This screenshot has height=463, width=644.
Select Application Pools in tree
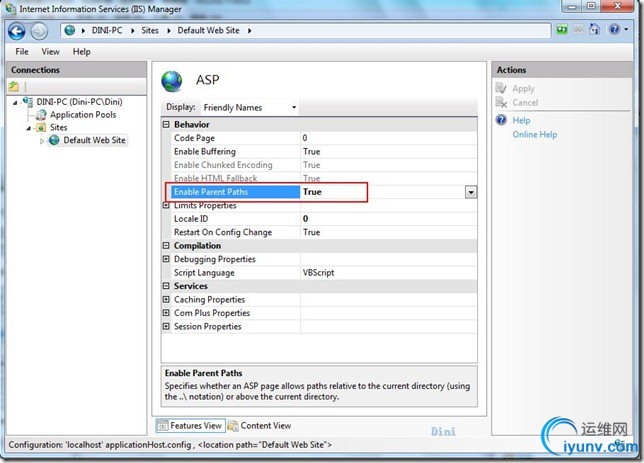[x=83, y=115]
